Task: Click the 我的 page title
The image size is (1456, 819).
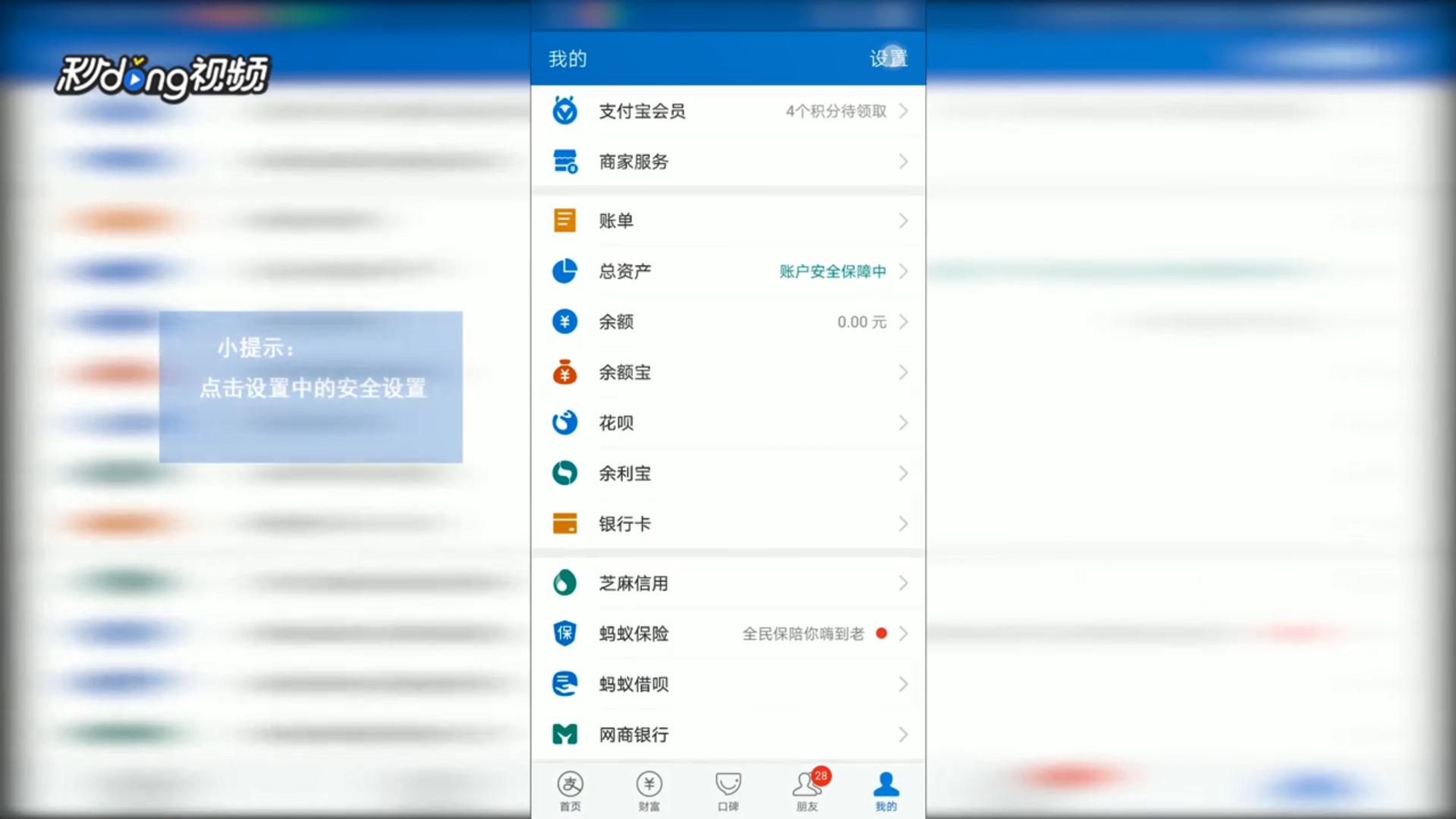Action: click(568, 58)
